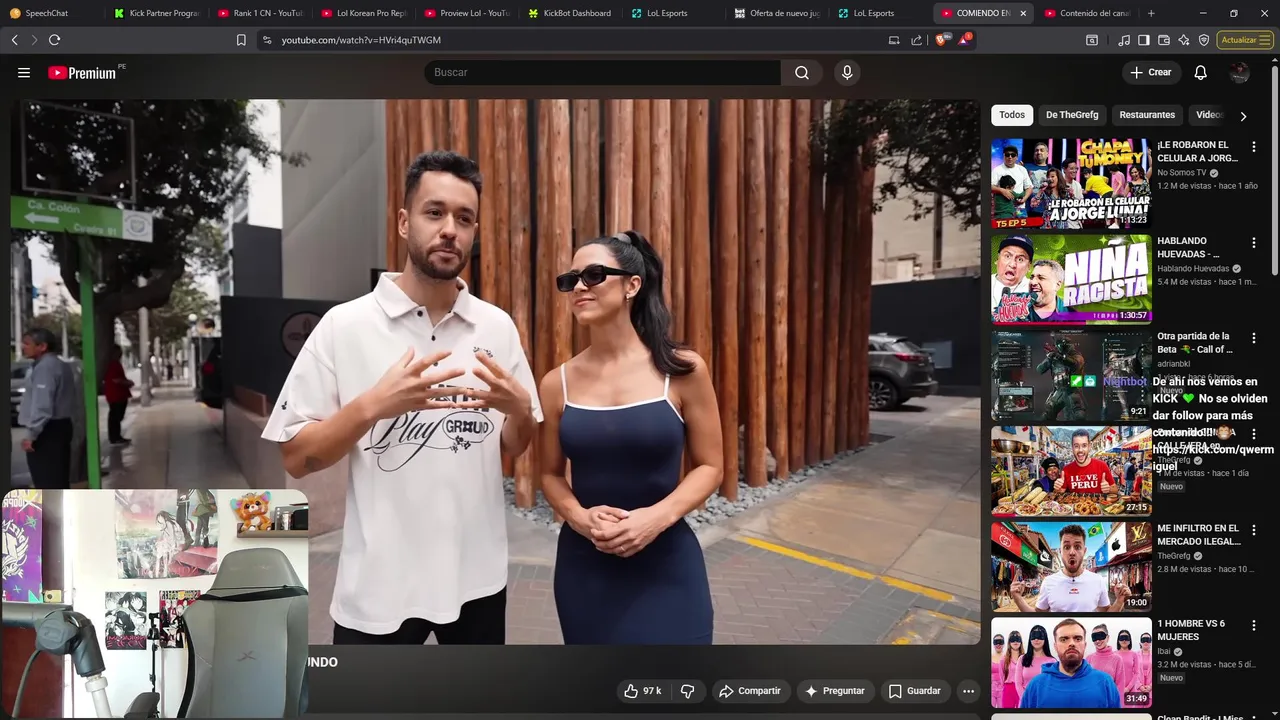Image resolution: width=1280 pixels, height=720 pixels.
Task: Open Leo AI sparkle icon
Action: [1184, 40]
